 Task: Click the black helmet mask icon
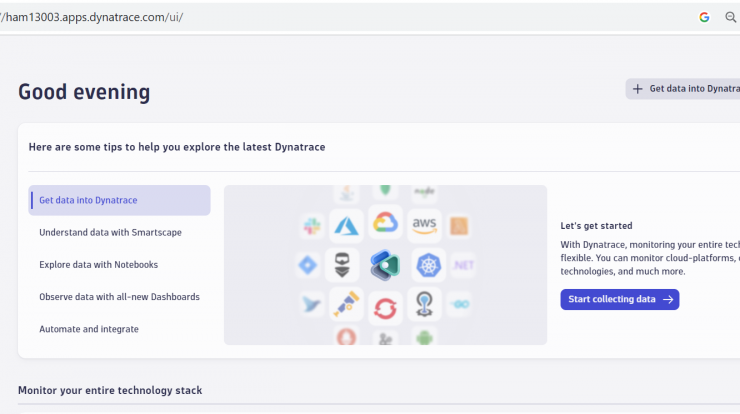[342, 265]
